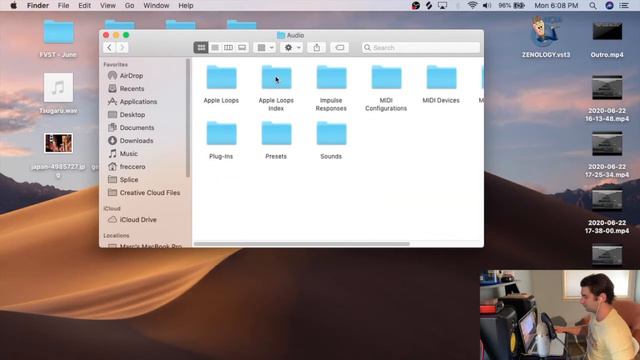Open the MIDI Configurations folder
This screenshot has width=640, height=360.
[386, 78]
